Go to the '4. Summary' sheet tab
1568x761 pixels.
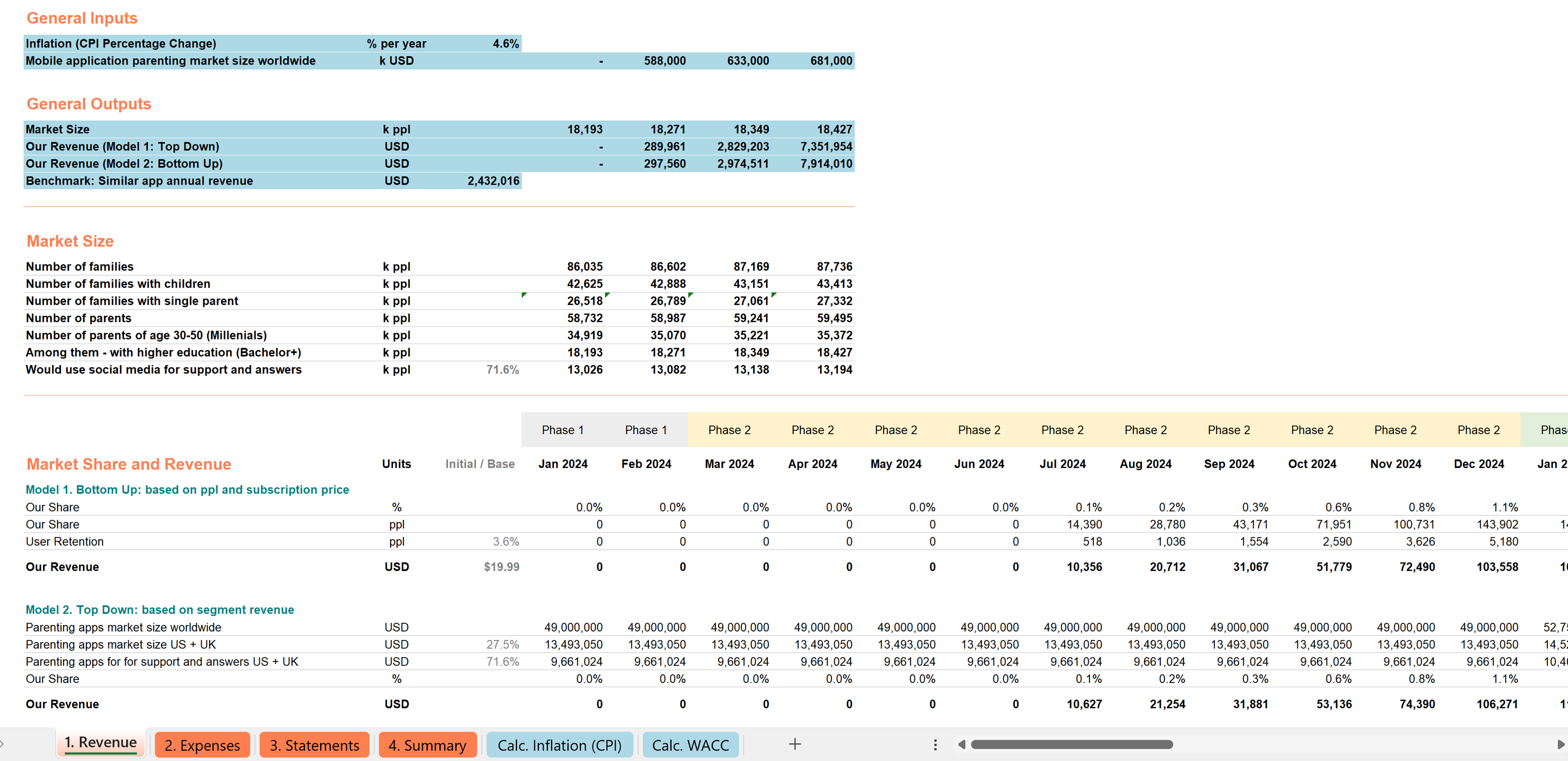(x=427, y=745)
